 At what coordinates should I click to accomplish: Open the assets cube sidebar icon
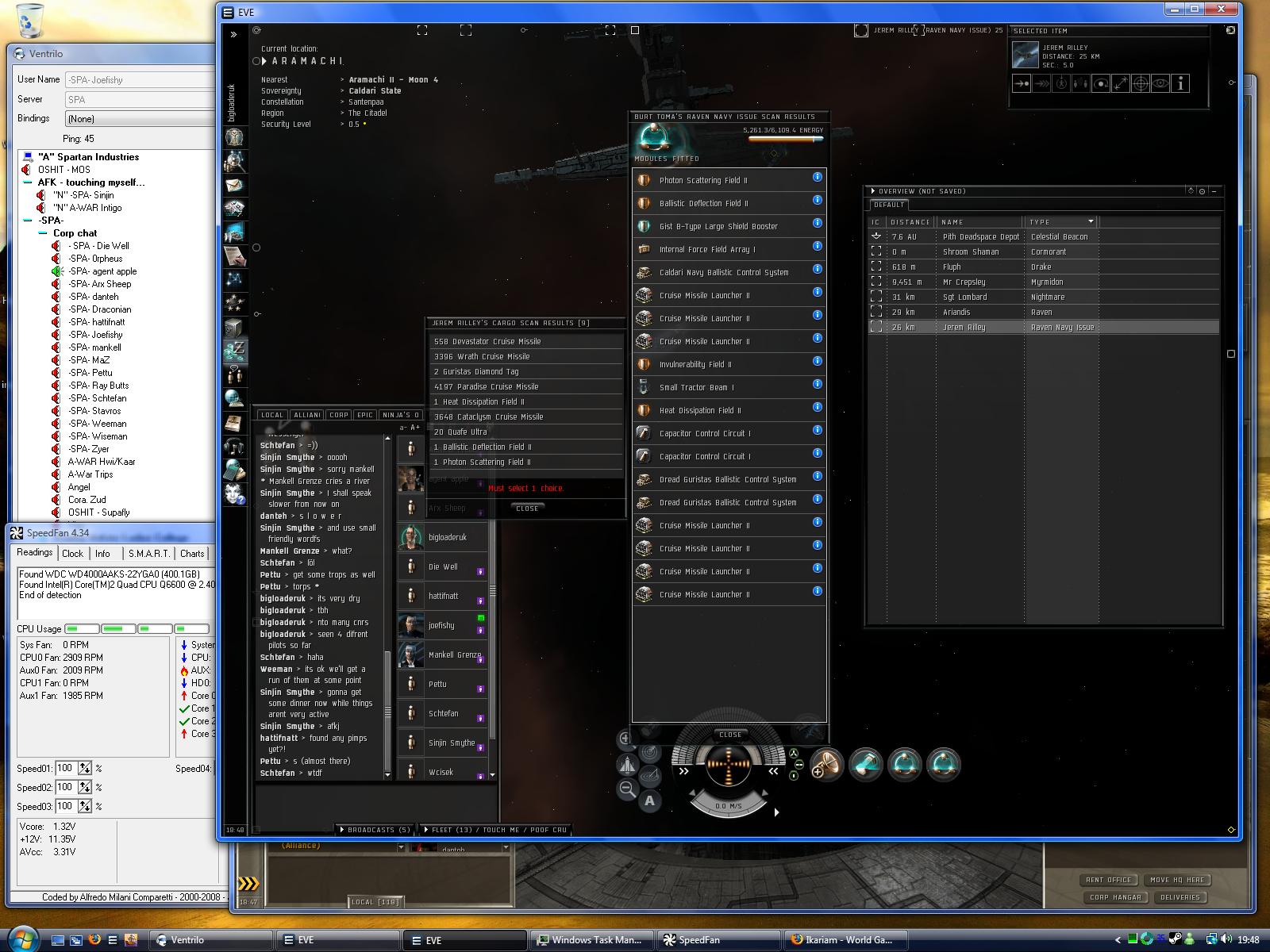click(x=234, y=327)
